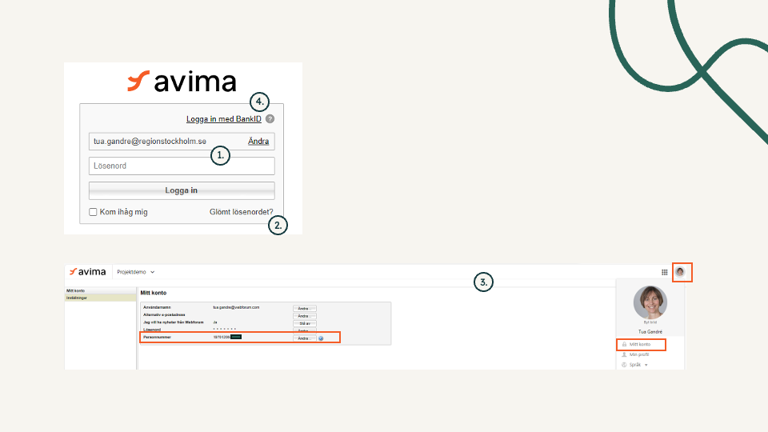Click 'Stäng av' button for Webforum news
Viewport: 768px width, 432px height.
pyautogui.click(x=304, y=323)
